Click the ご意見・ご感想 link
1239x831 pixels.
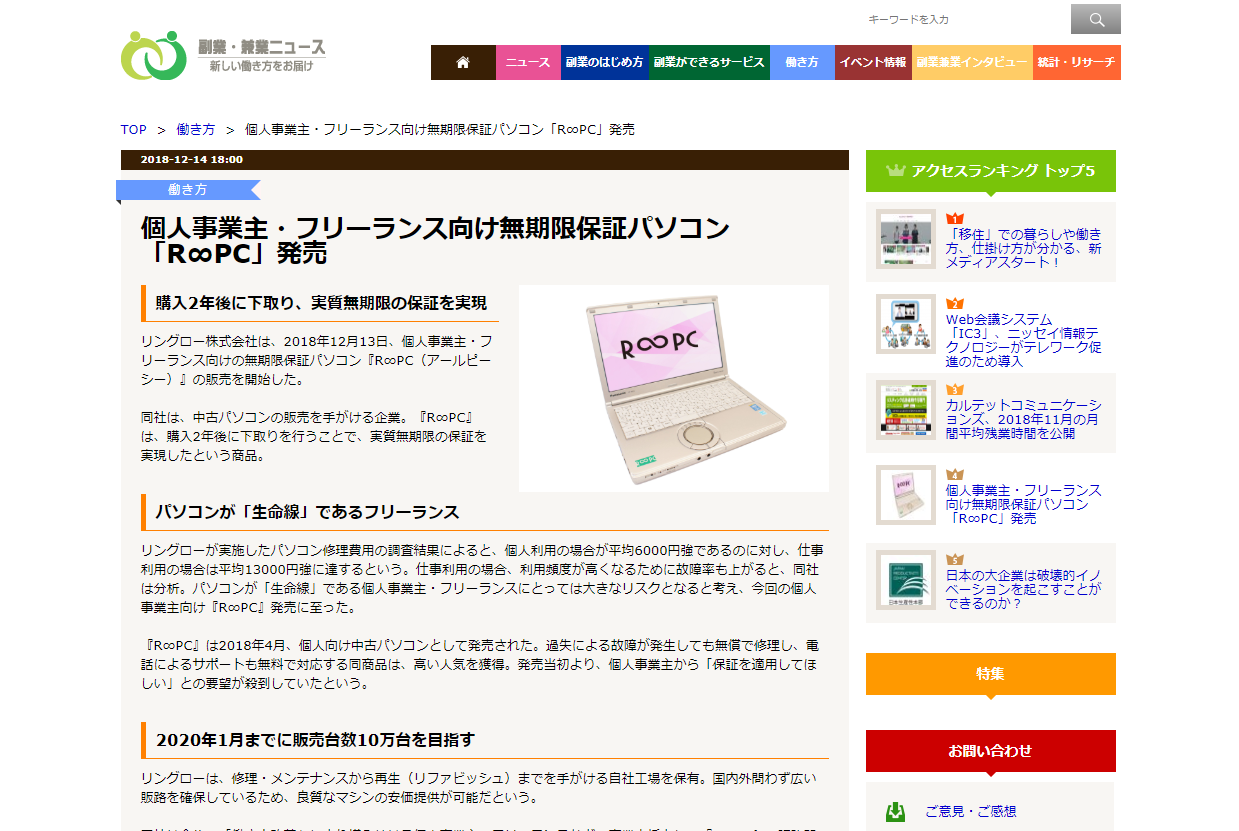pos(970,811)
